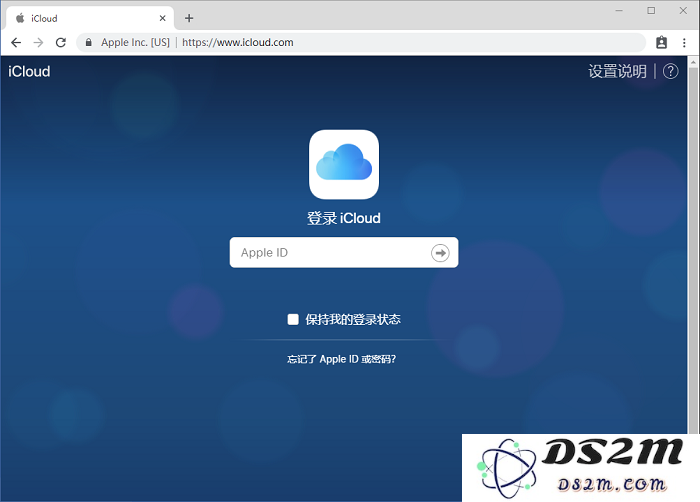Close the iCloud tab

tap(162, 18)
